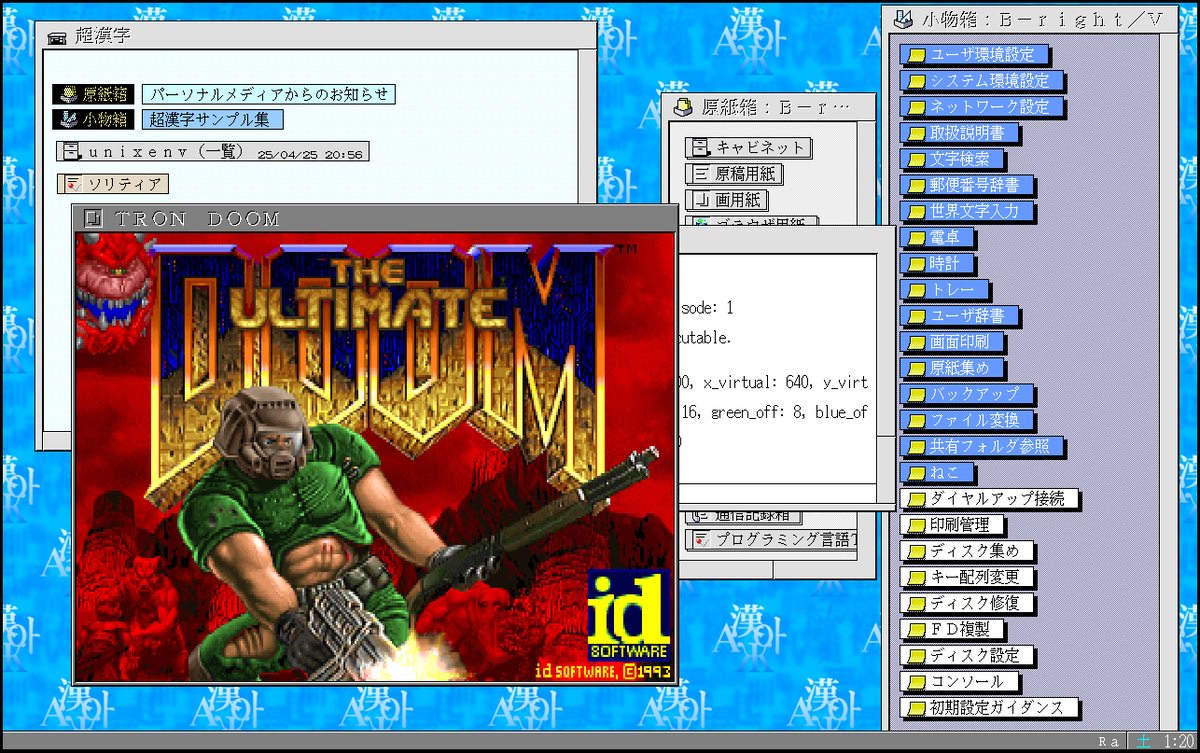
Task: Open the 電卓 calculator
Action: (937, 238)
